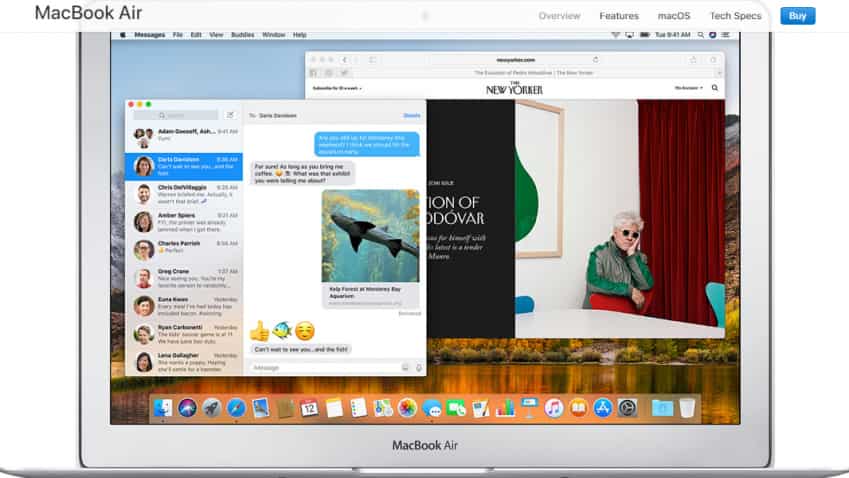Open Photos app in the dock
This screenshot has height=478, width=849.
pos(407,408)
